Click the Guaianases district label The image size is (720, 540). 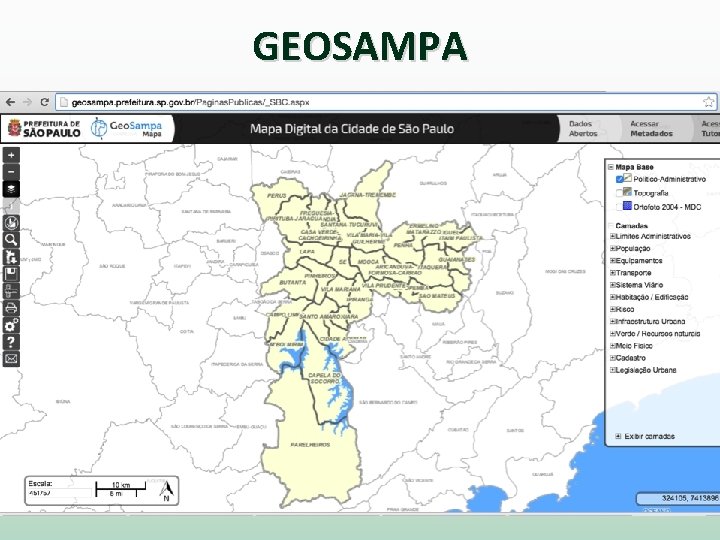pos(456,259)
